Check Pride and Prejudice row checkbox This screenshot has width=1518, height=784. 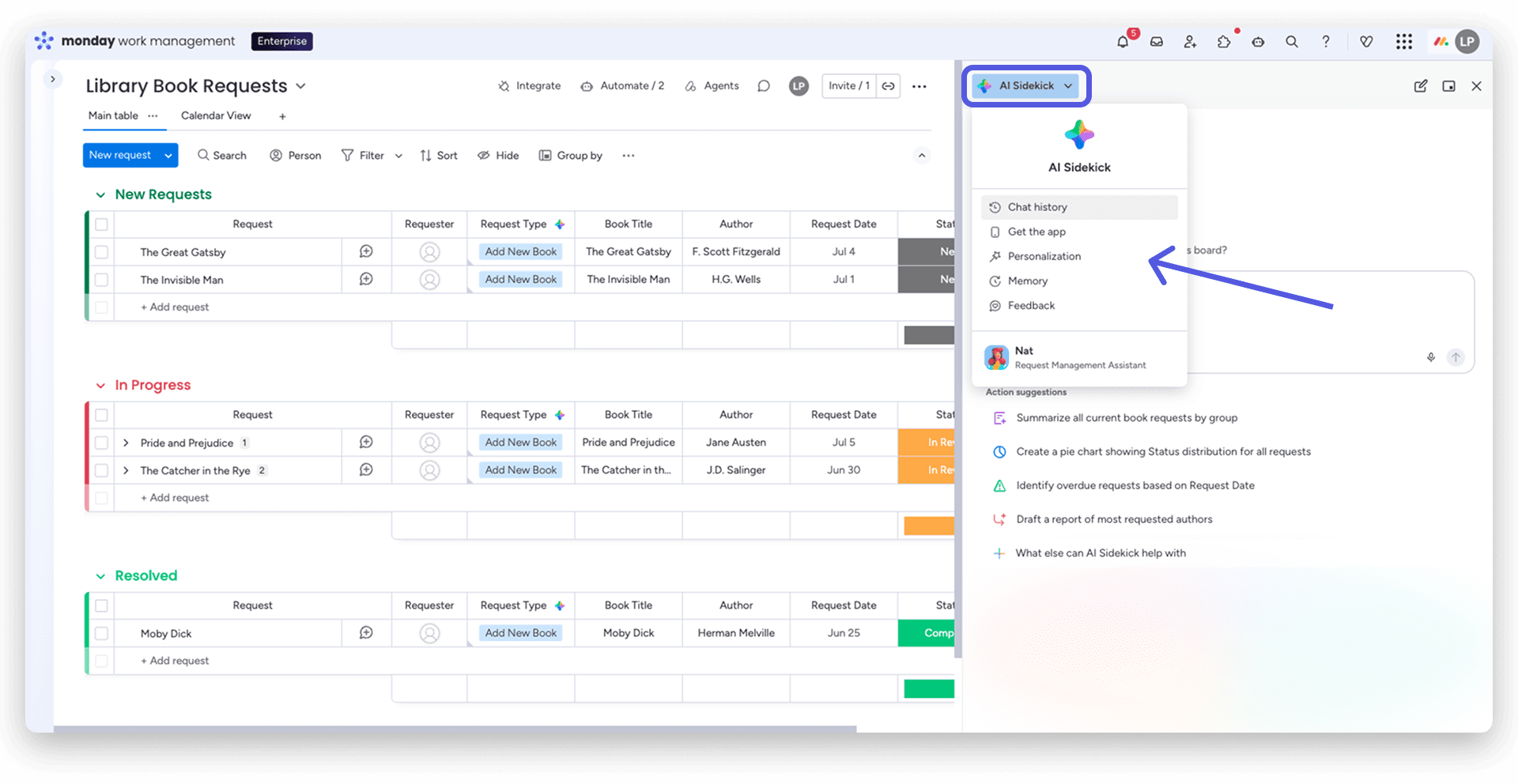101,443
